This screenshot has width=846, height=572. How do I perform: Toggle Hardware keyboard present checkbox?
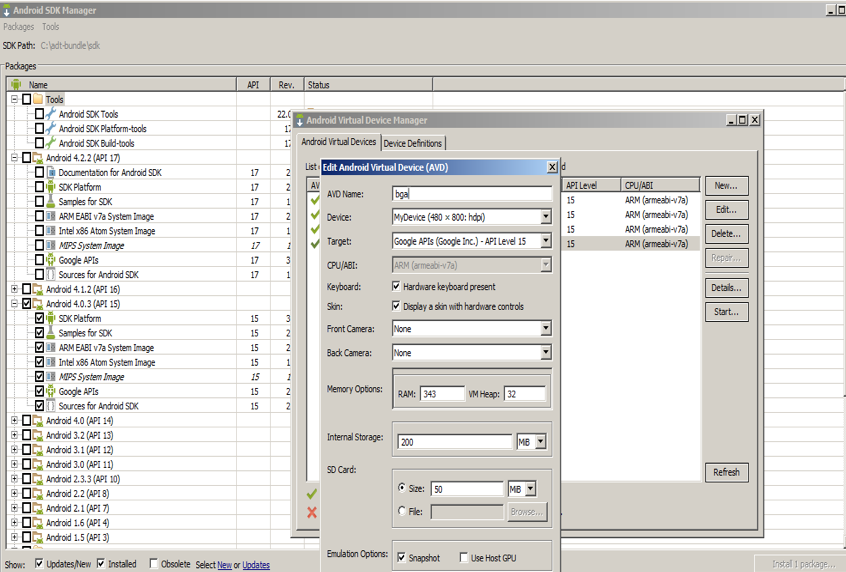pos(397,286)
